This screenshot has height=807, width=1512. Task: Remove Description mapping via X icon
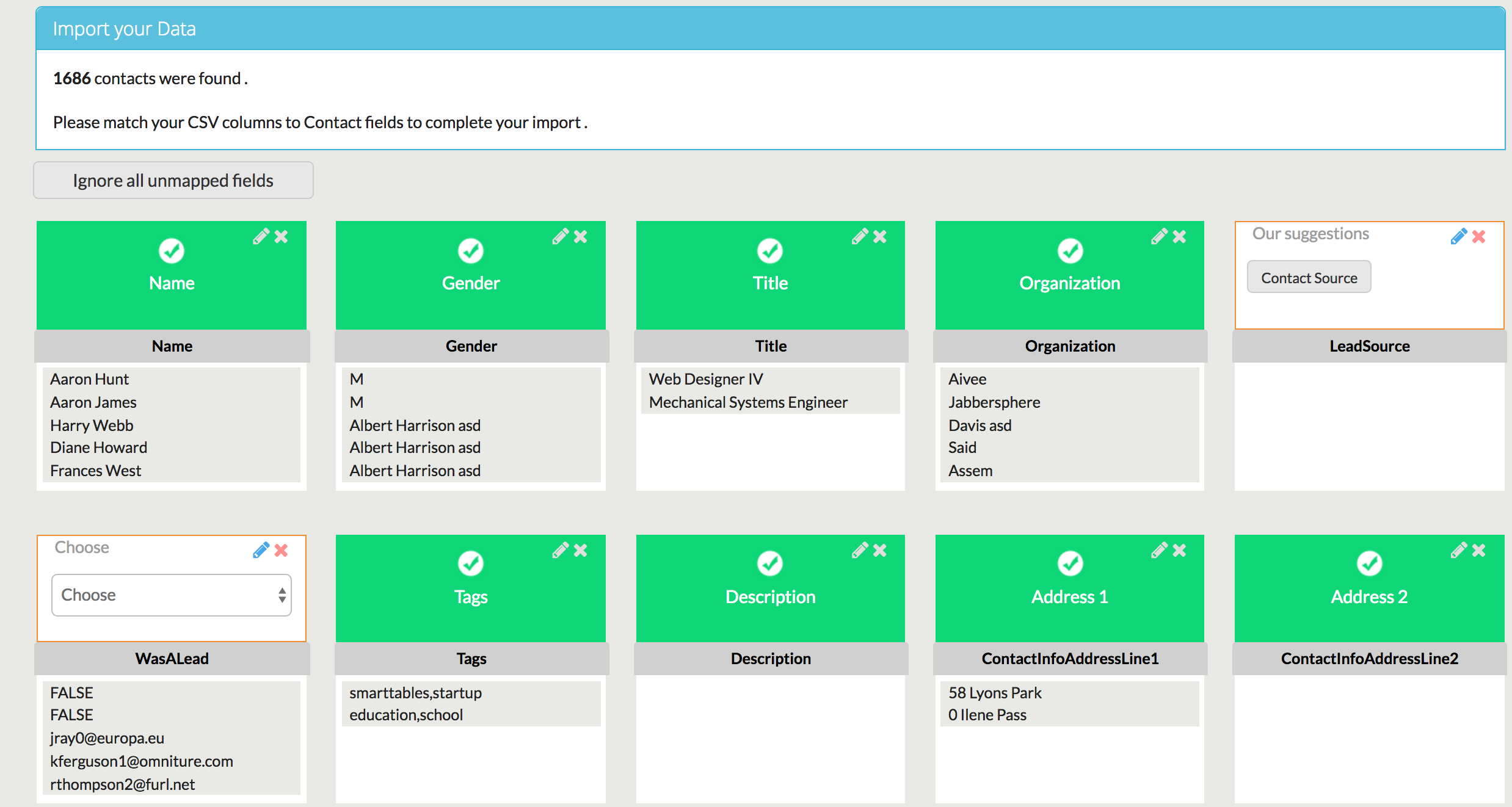[x=879, y=551]
